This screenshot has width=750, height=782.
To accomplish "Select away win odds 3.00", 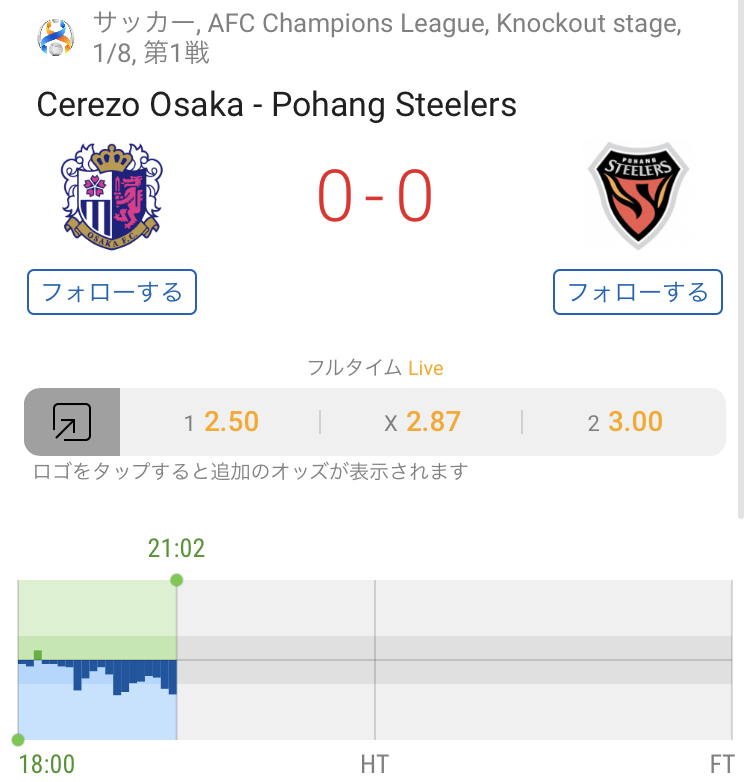I will [625, 422].
